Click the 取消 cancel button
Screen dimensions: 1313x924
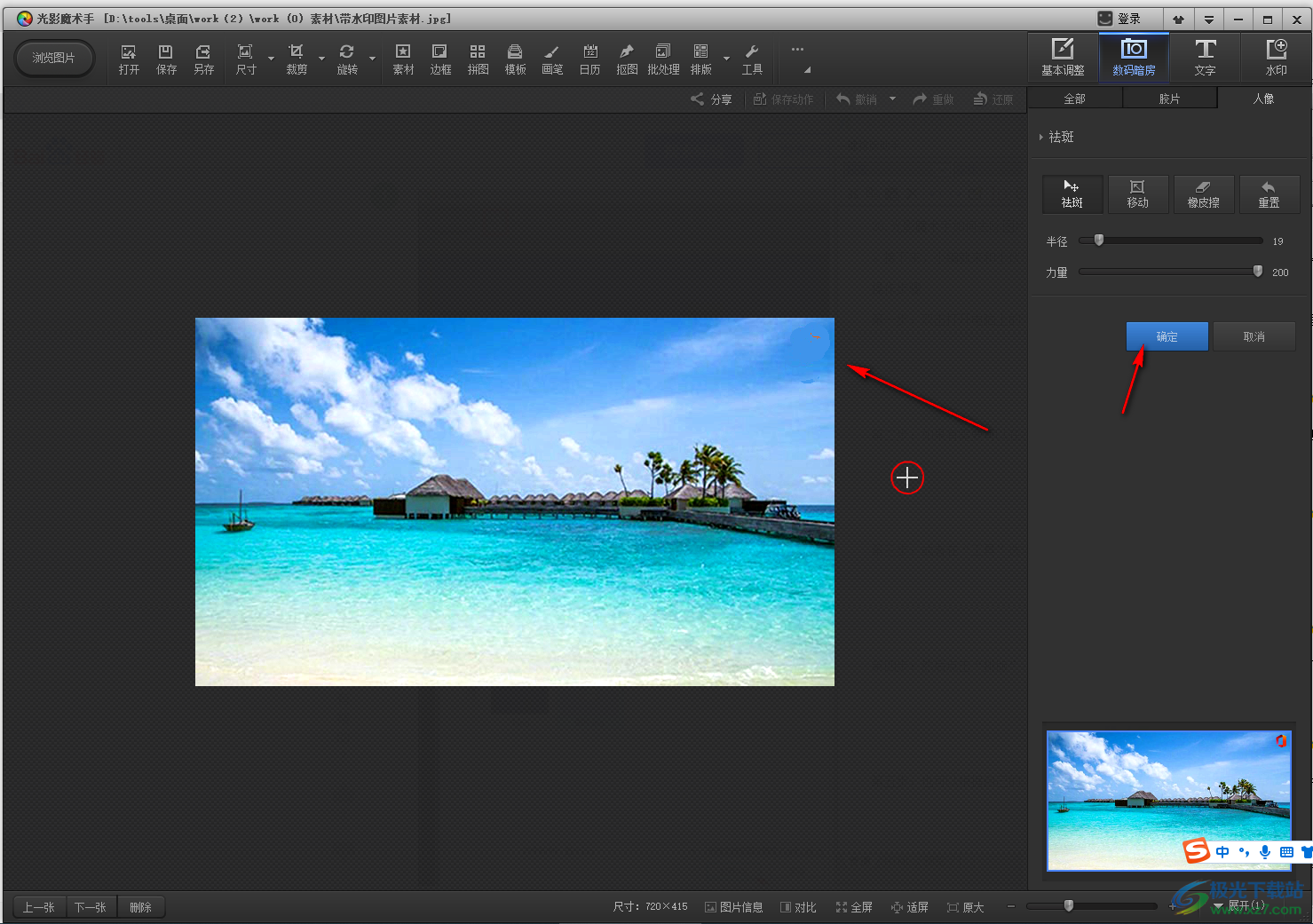pos(1254,336)
